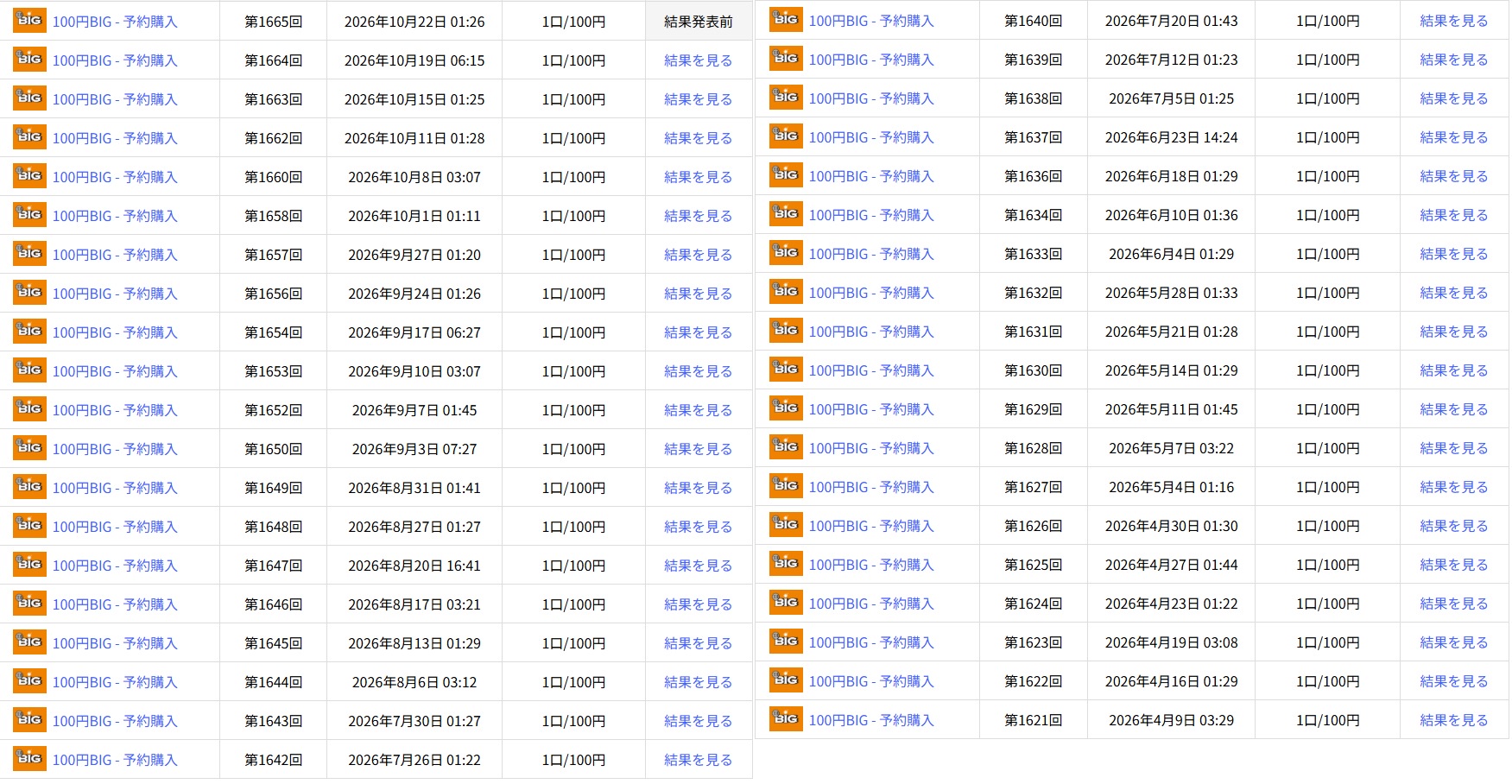Click the BIG icon in the 第1628回 row

[786, 447]
